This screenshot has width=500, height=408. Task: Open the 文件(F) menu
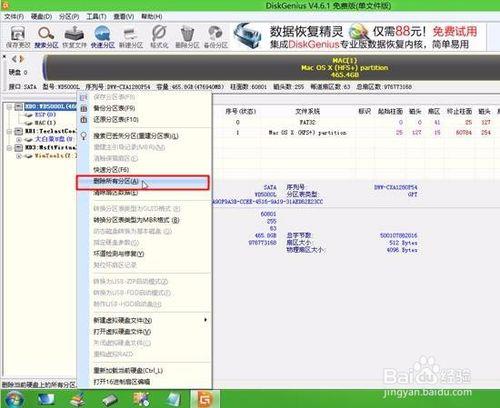coord(13,16)
